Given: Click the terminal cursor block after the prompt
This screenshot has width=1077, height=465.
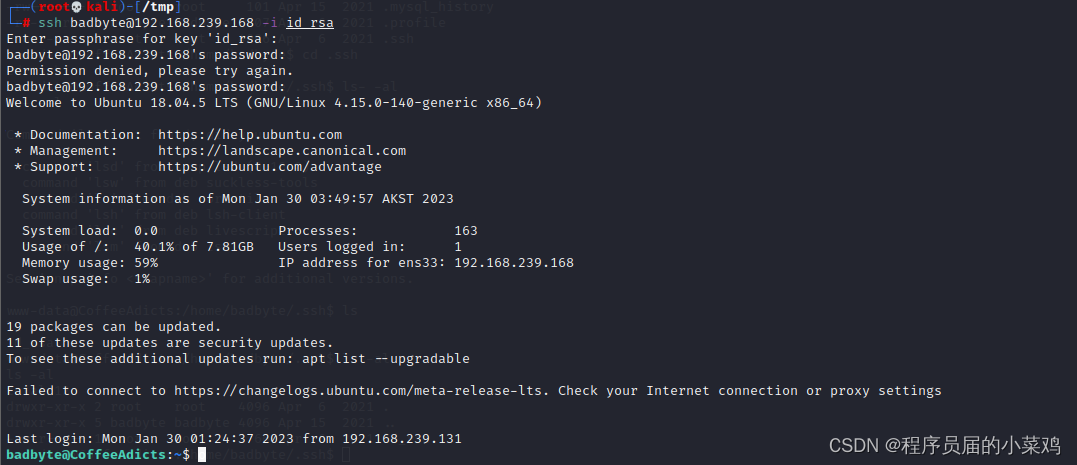Looking at the screenshot, I should coord(202,455).
